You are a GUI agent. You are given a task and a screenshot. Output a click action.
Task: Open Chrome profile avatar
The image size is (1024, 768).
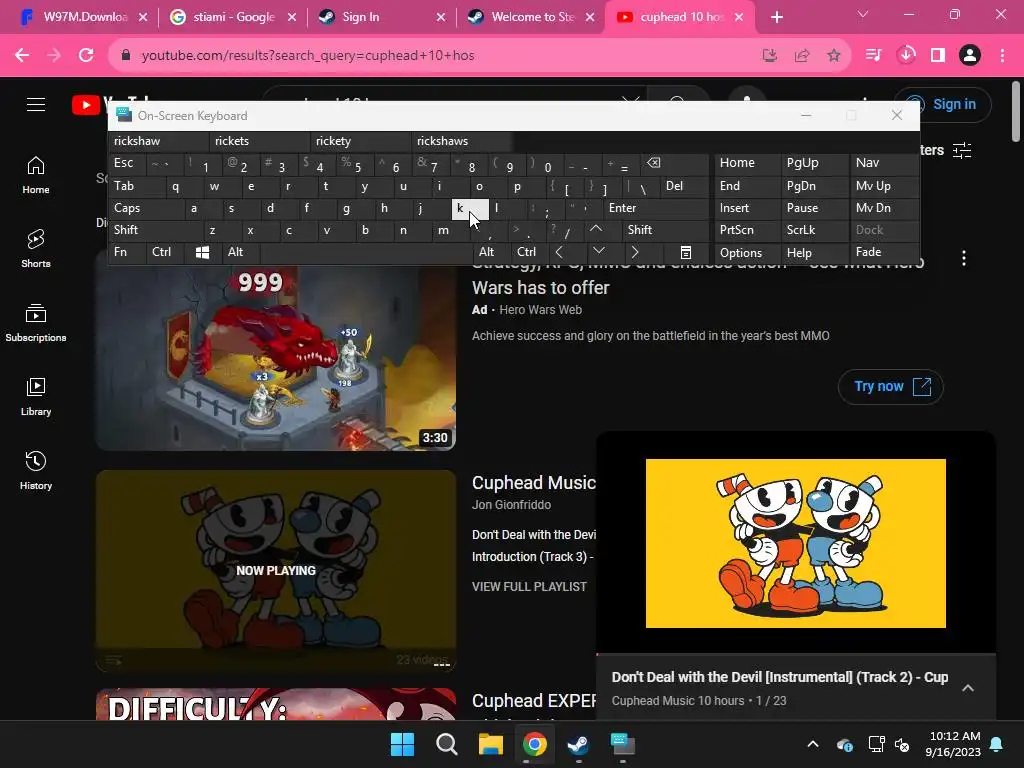coord(970,56)
